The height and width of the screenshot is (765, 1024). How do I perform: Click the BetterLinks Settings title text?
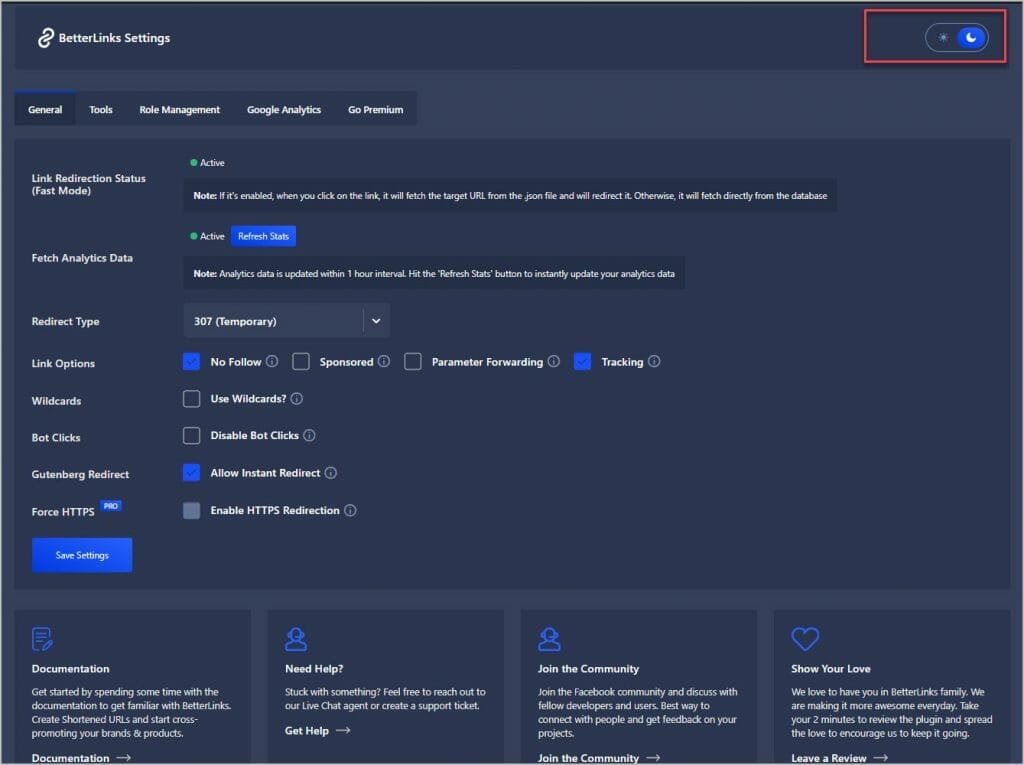tap(114, 38)
